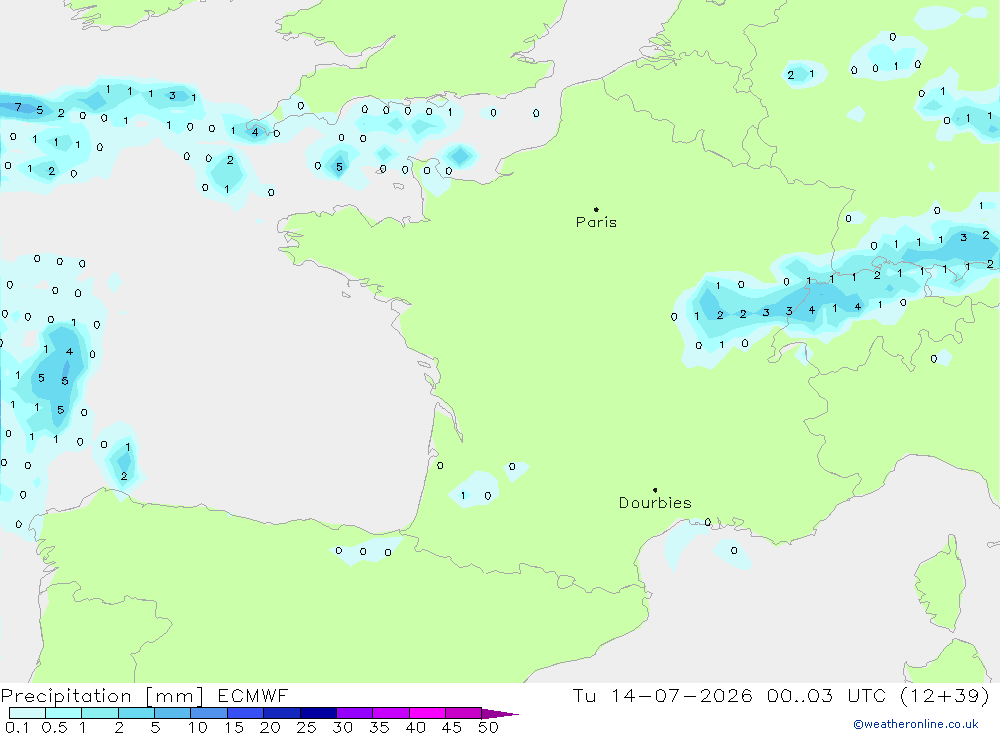Pick the 0.5–1 mm legend swatch
The height and width of the screenshot is (733, 1000).
point(64,713)
